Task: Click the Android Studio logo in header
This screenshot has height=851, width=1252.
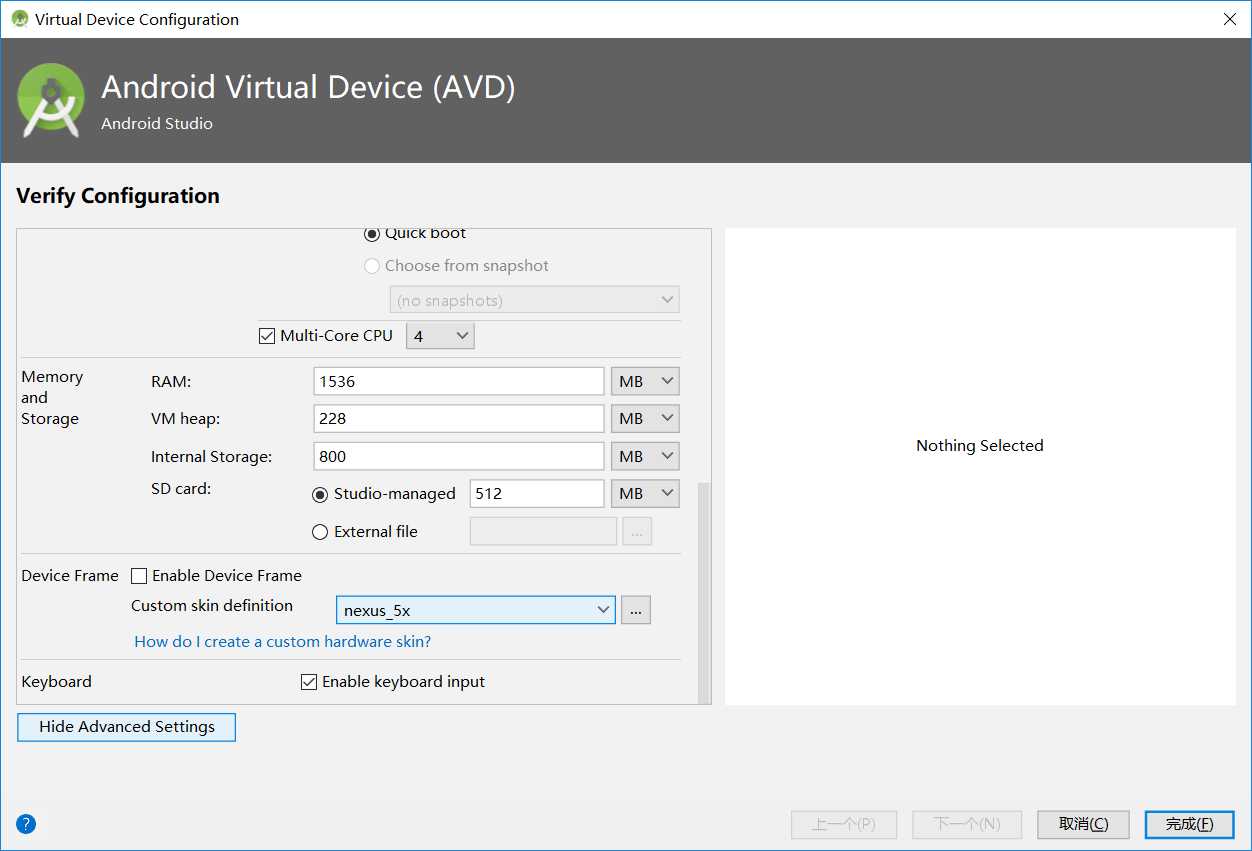Action: (51, 100)
